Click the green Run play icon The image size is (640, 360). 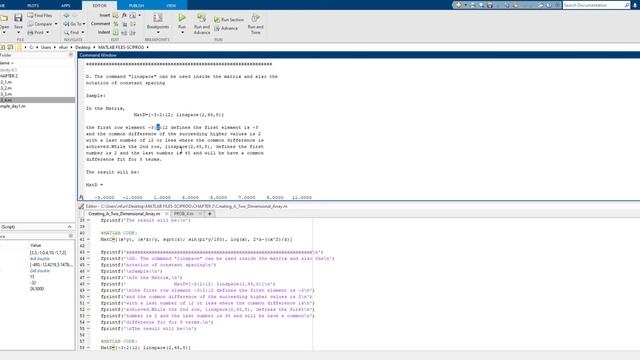click(x=182, y=18)
